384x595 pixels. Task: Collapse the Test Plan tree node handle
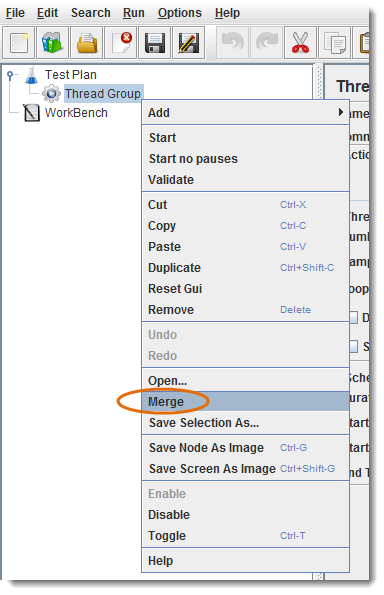coord(10,75)
